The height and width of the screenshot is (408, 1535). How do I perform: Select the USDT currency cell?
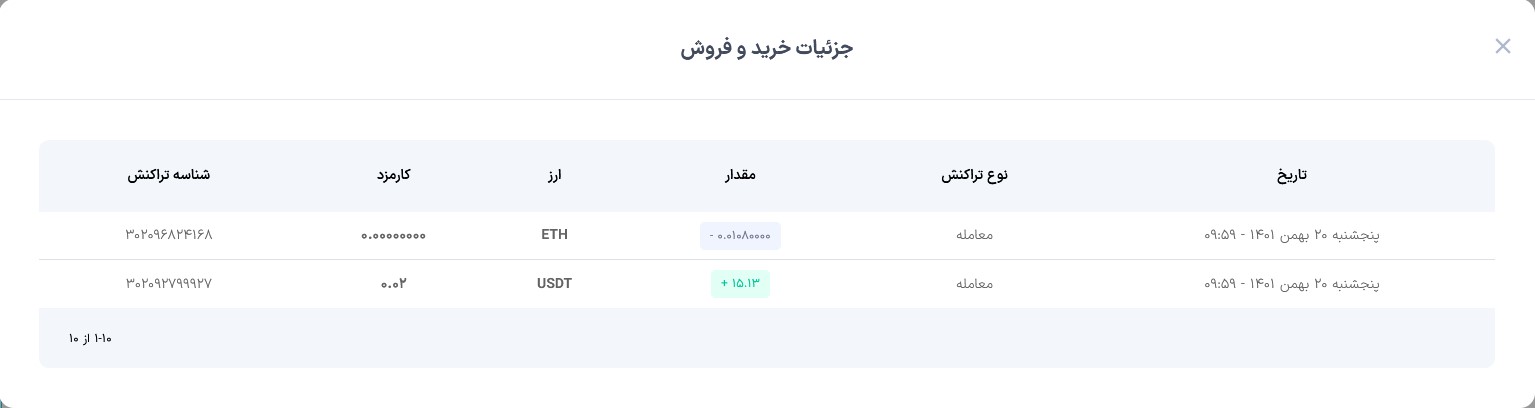coord(554,284)
